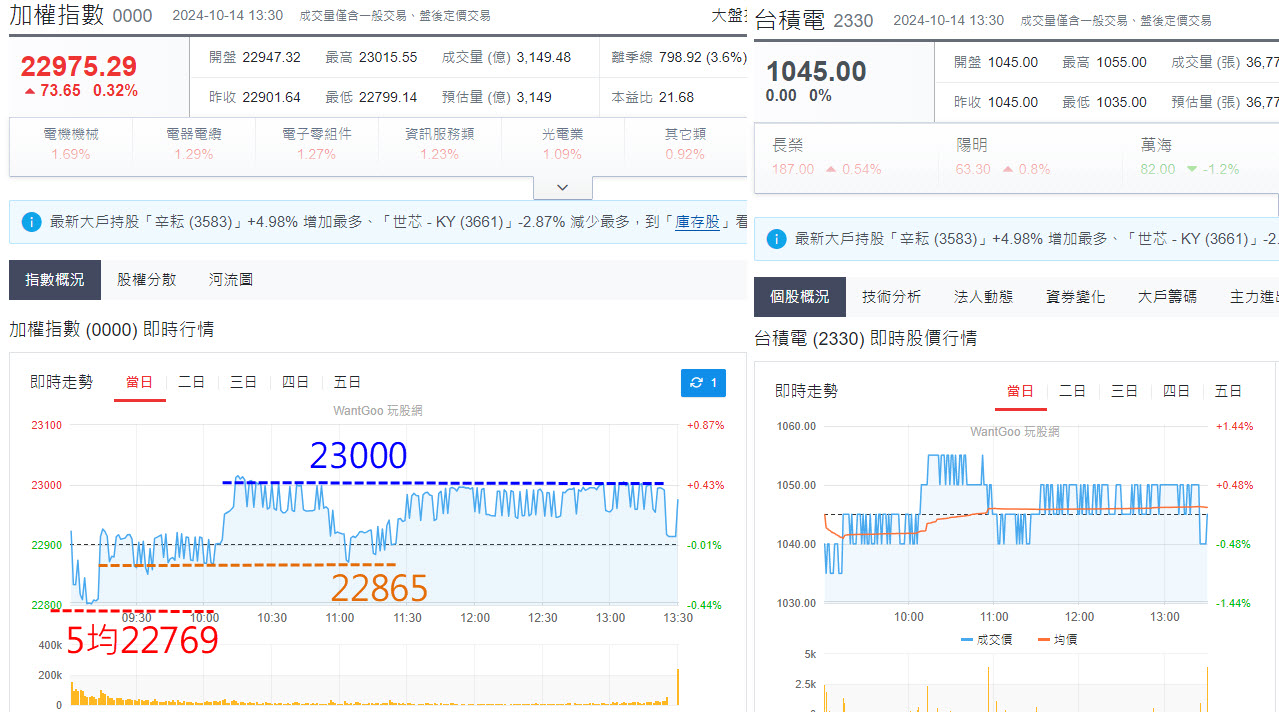Open the 其它類 sector card

pyautogui.click(x=686, y=144)
